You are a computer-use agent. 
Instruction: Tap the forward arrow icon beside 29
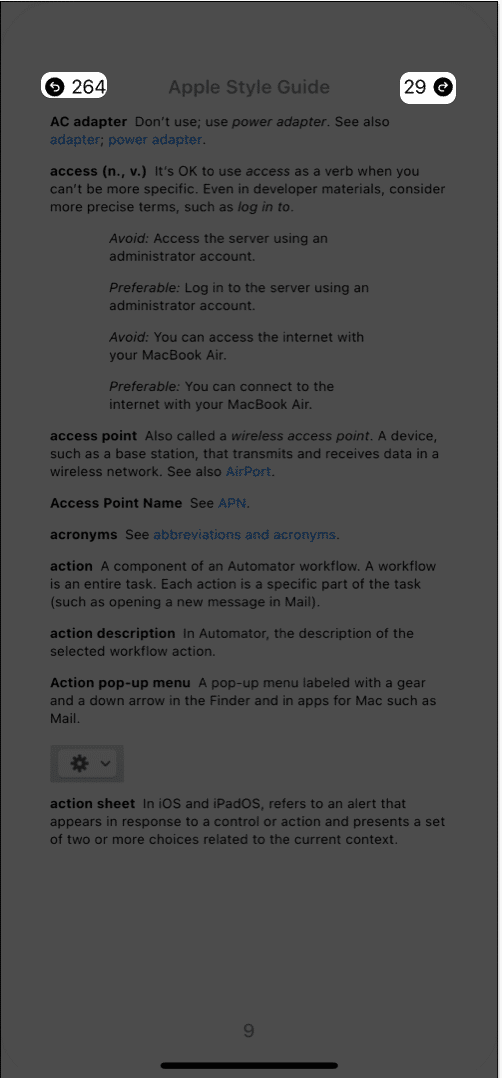[444, 87]
